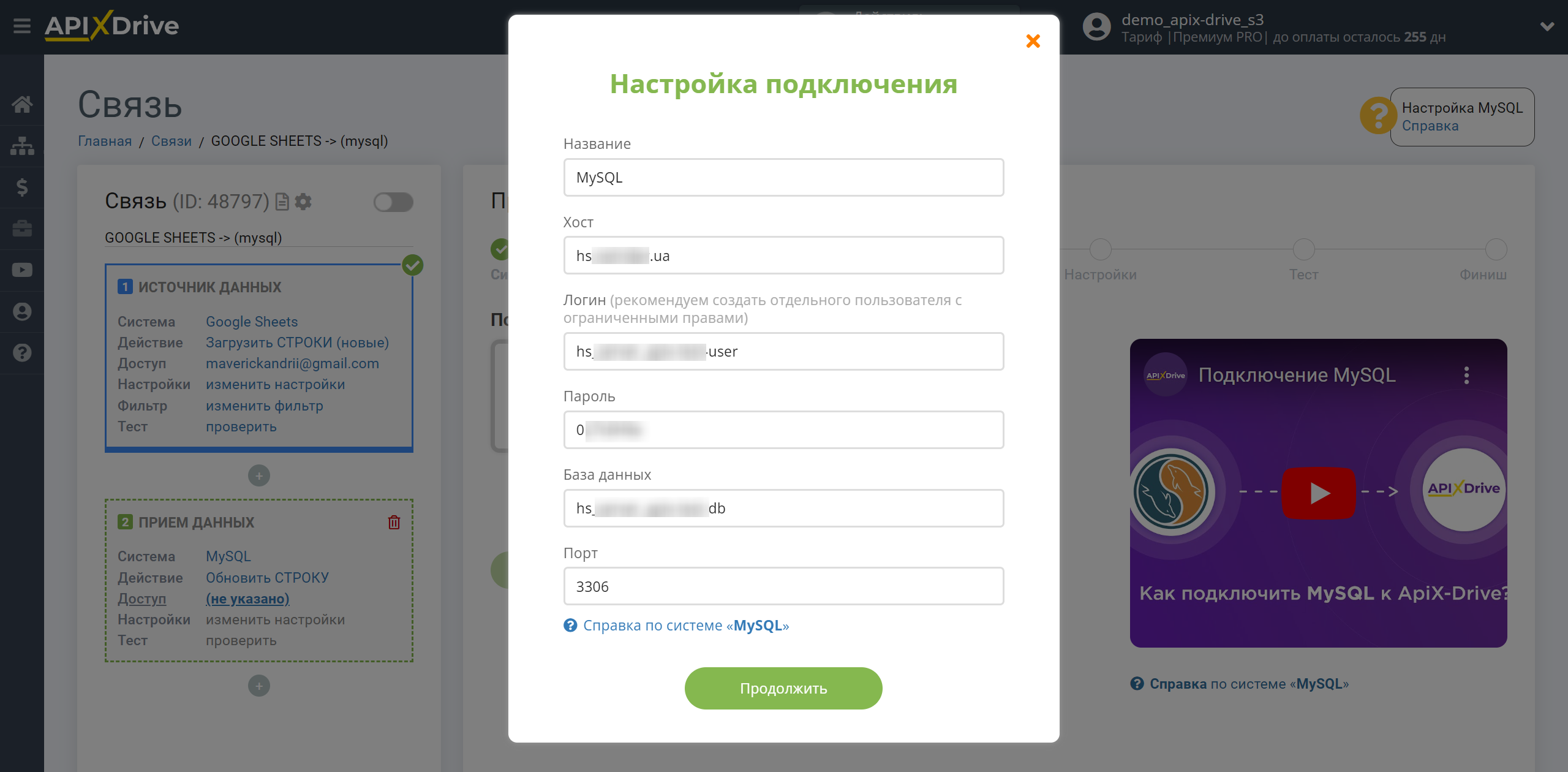
Task: Expand the account dropdown chevron
Action: [x=1547, y=26]
